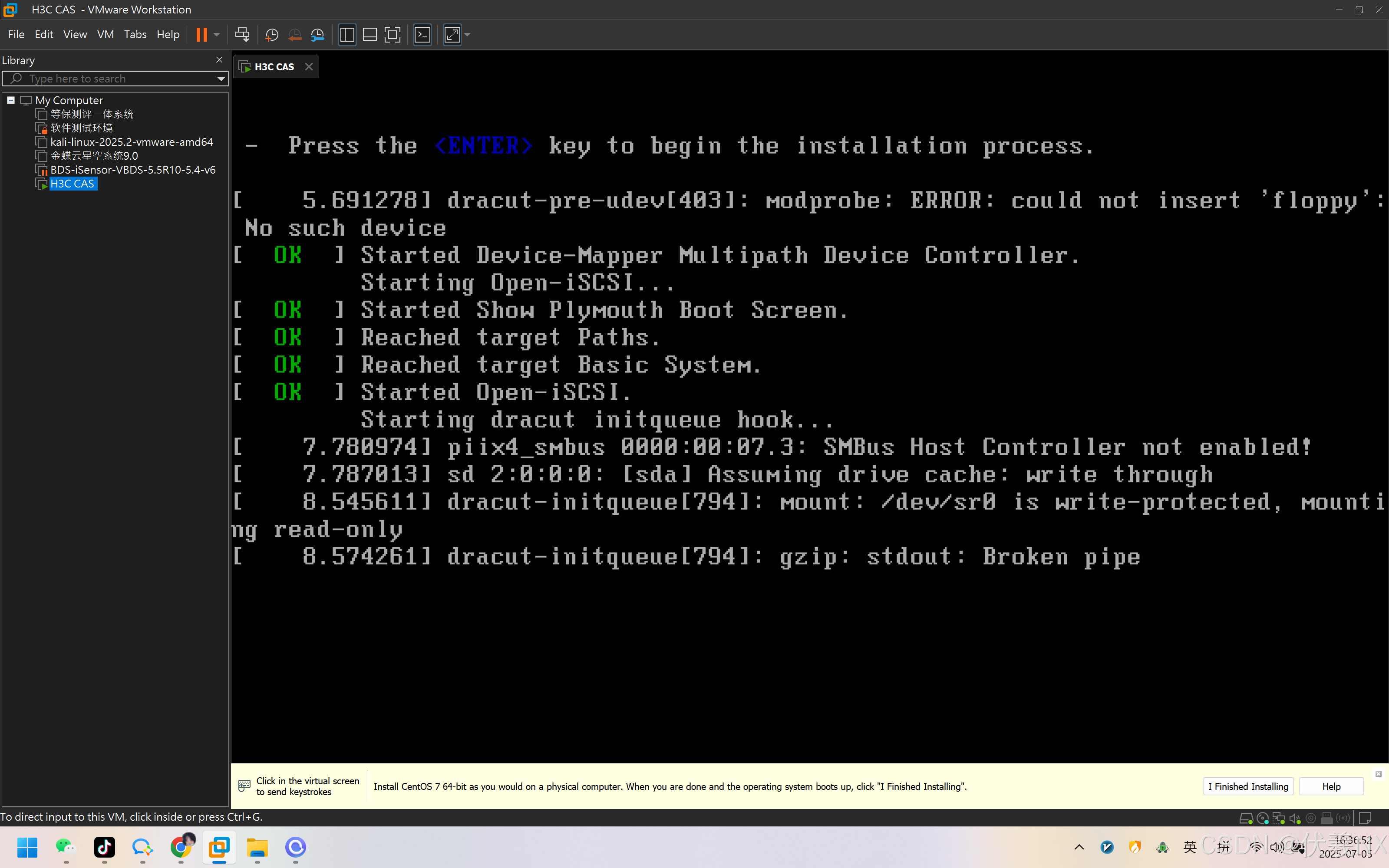Click the CD/DVD device status icon

click(1263, 818)
